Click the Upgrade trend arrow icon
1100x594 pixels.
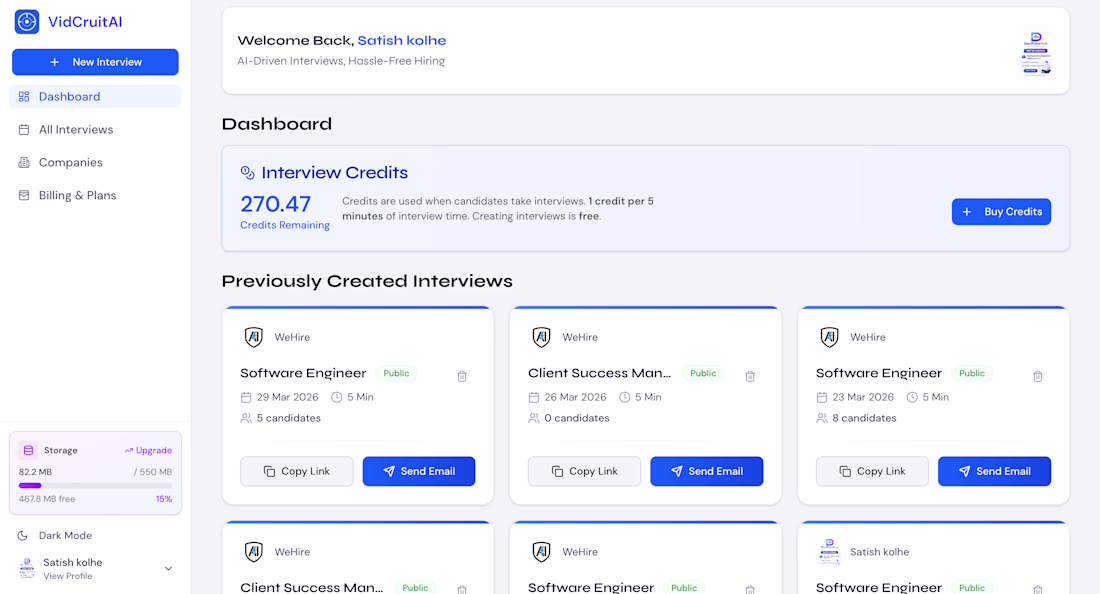click(x=128, y=450)
